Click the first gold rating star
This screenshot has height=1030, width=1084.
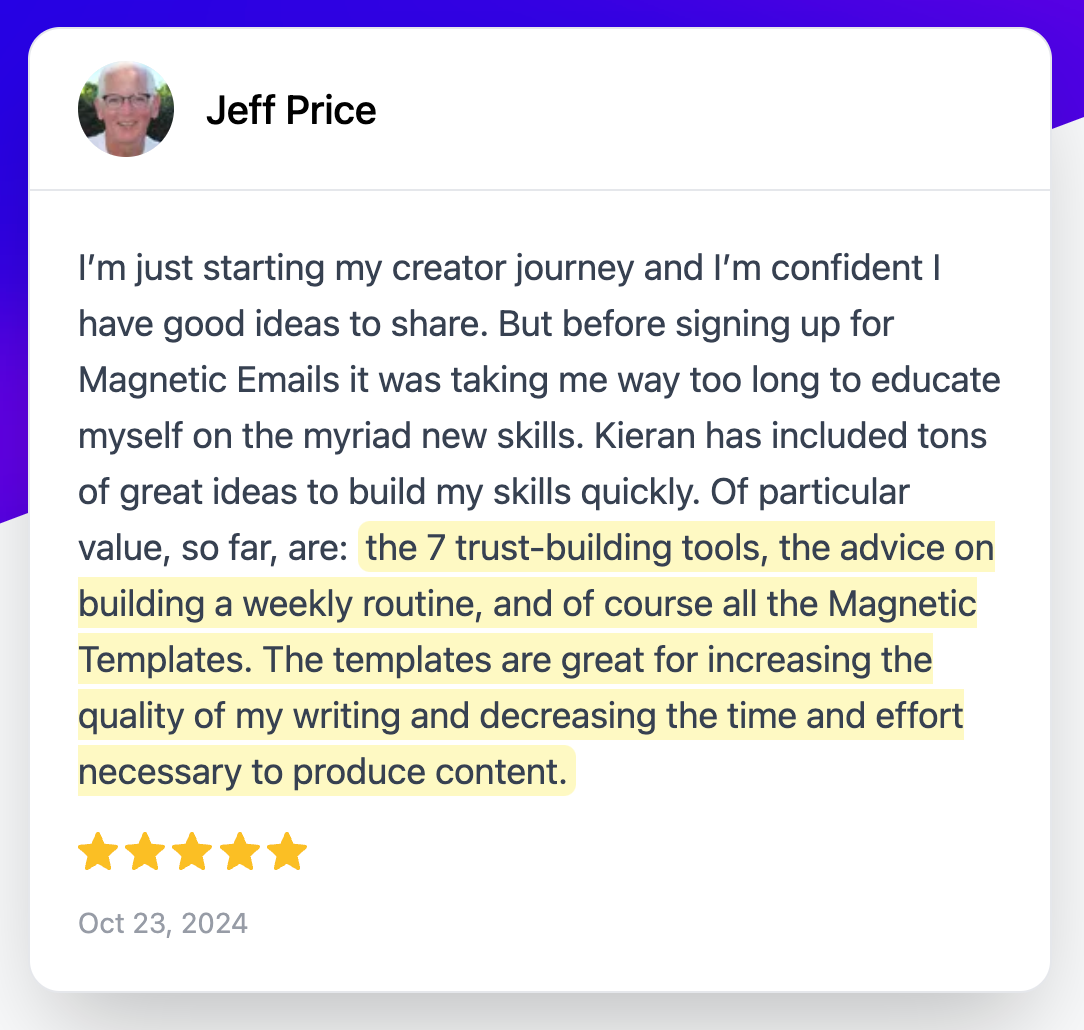click(97, 853)
